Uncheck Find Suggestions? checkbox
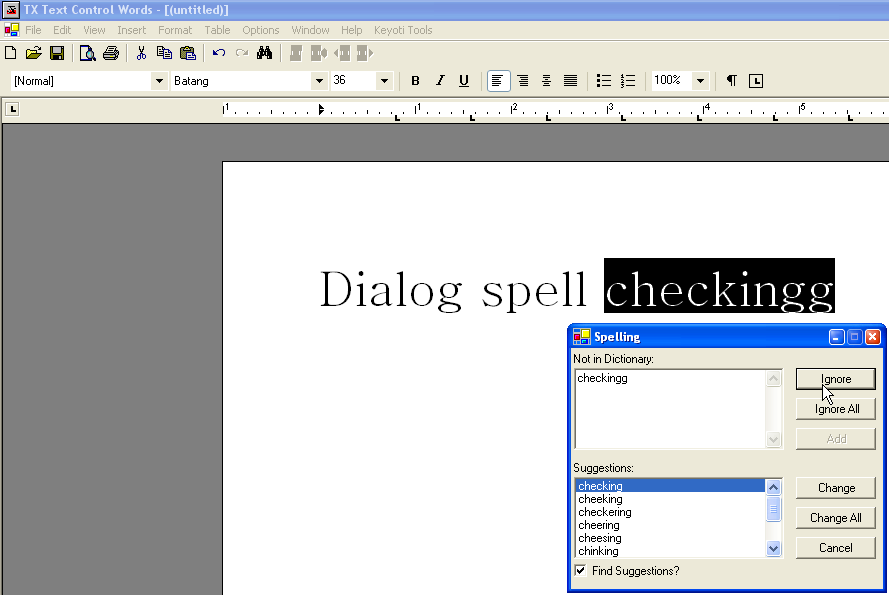The width and height of the screenshot is (889, 595). coord(581,571)
